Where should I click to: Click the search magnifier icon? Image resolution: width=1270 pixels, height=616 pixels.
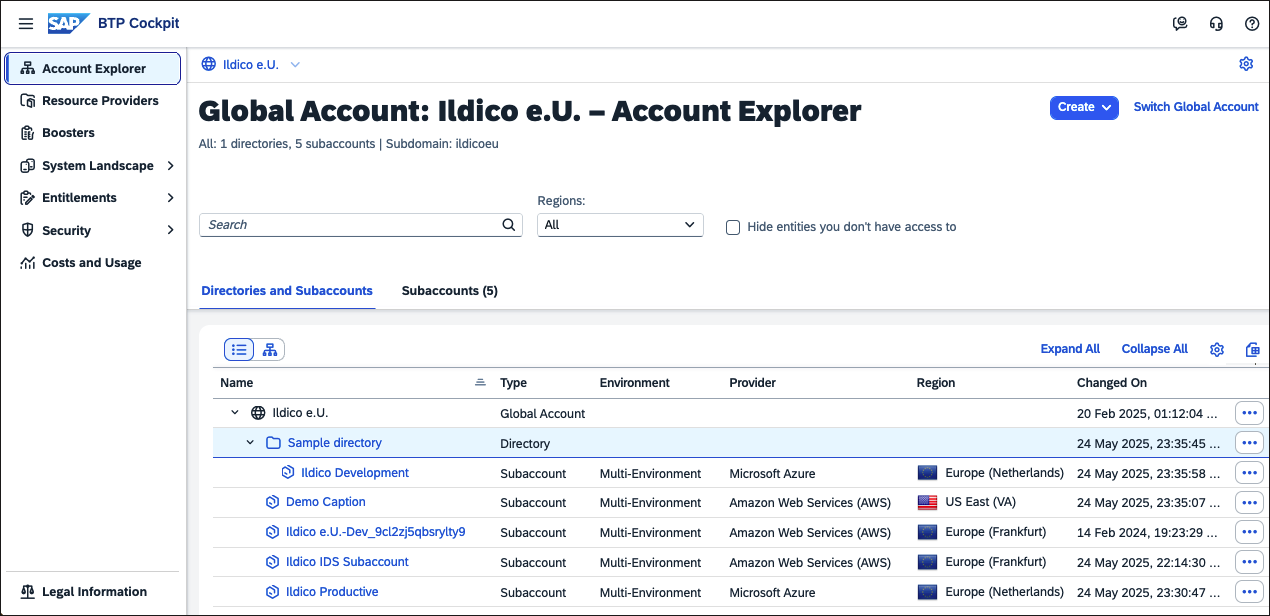[509, 225]
